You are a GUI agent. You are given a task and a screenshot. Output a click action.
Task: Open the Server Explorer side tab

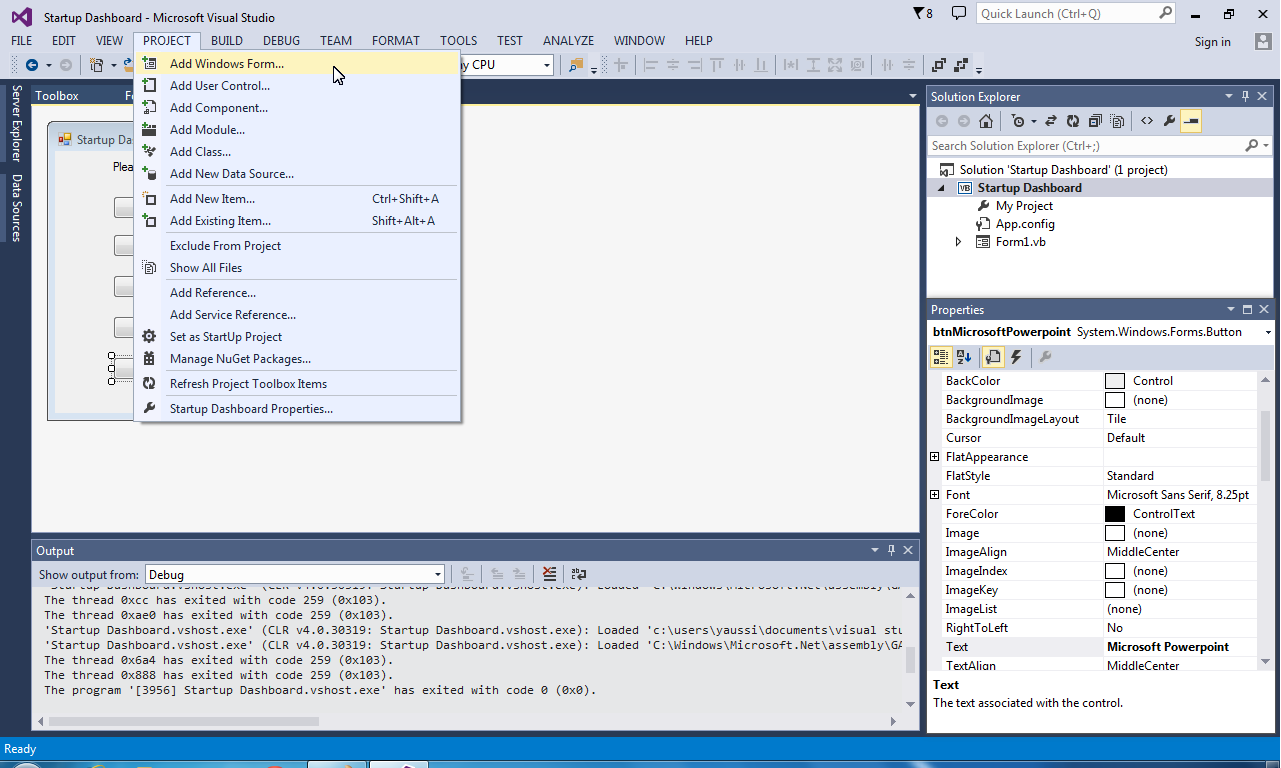16,123
